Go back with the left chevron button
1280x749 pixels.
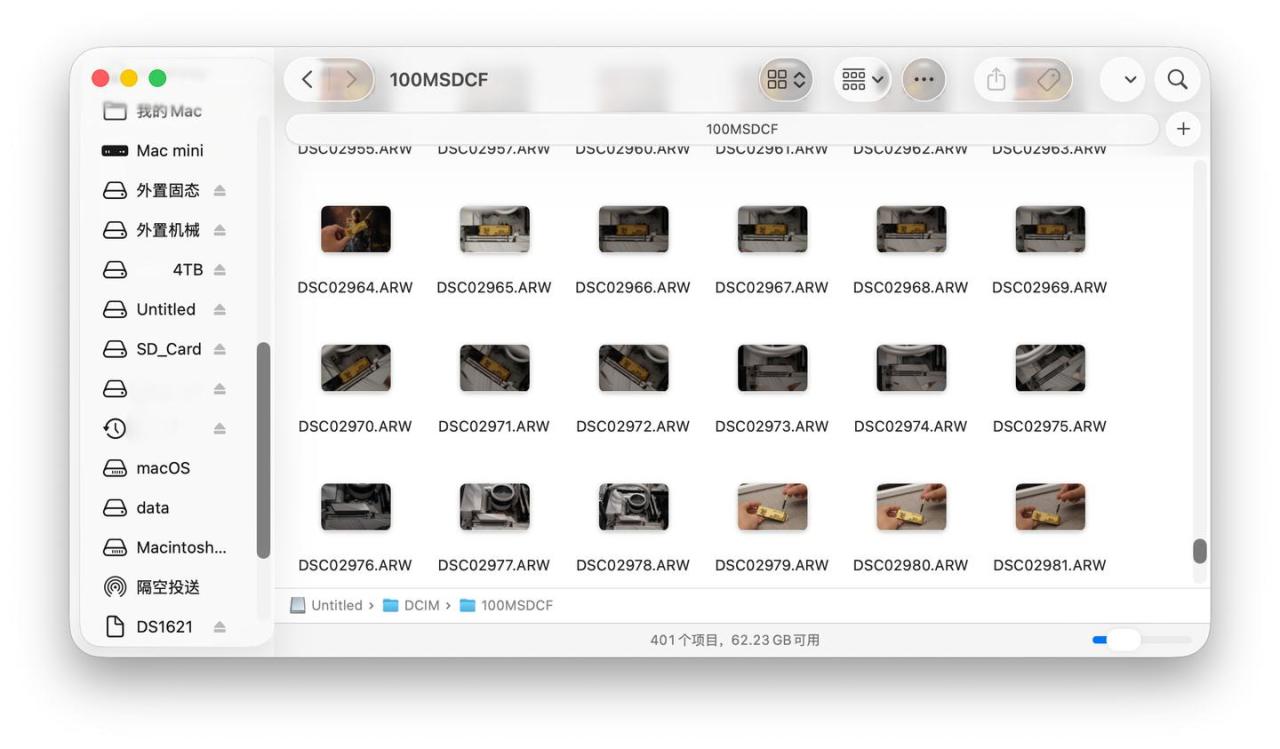[x=307, y=80]
